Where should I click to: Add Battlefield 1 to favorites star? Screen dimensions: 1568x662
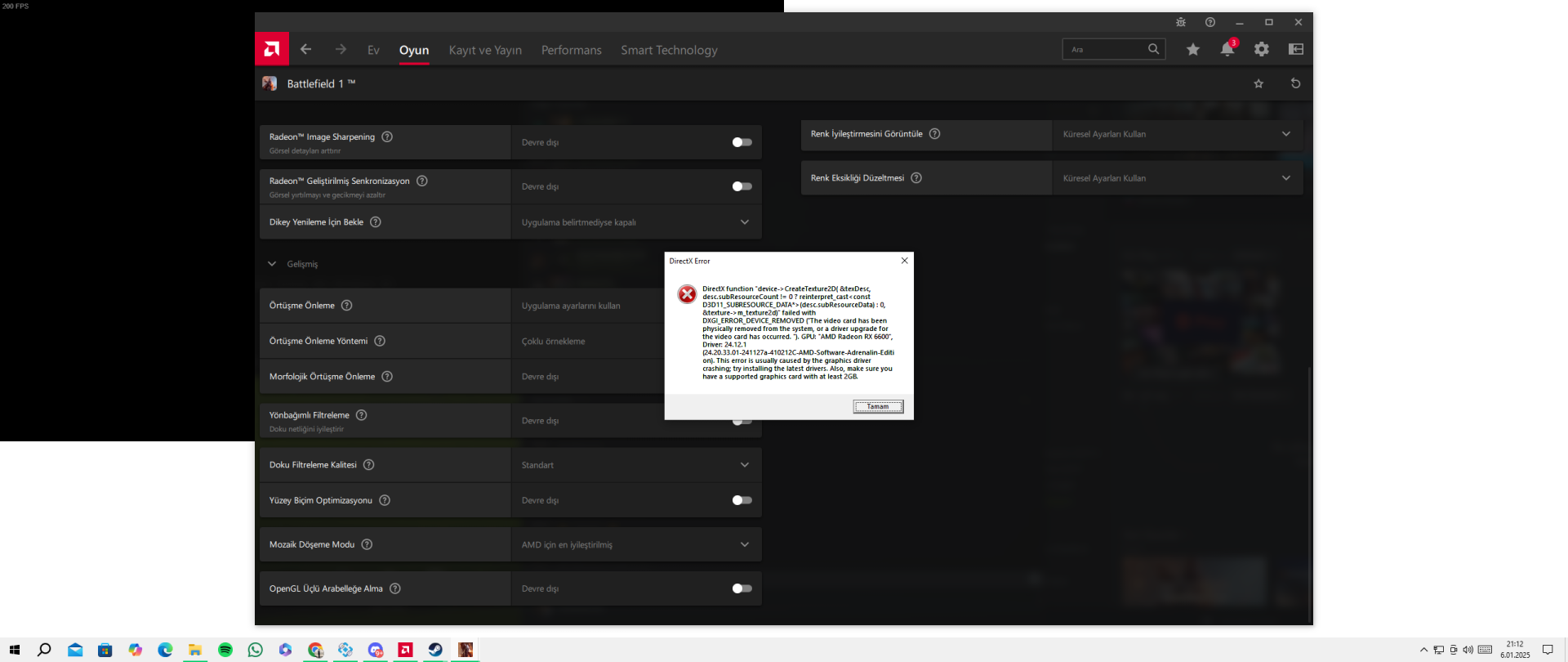click(1258, 83)
